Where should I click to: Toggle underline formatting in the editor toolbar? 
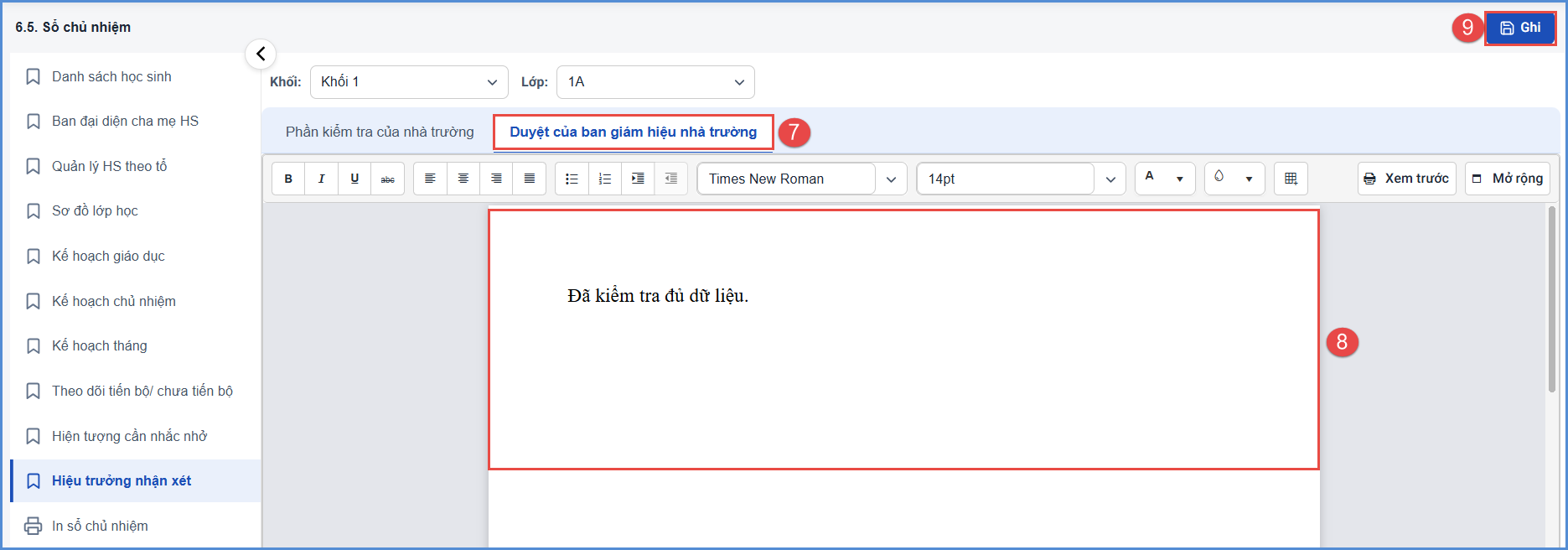coord(354,179)
